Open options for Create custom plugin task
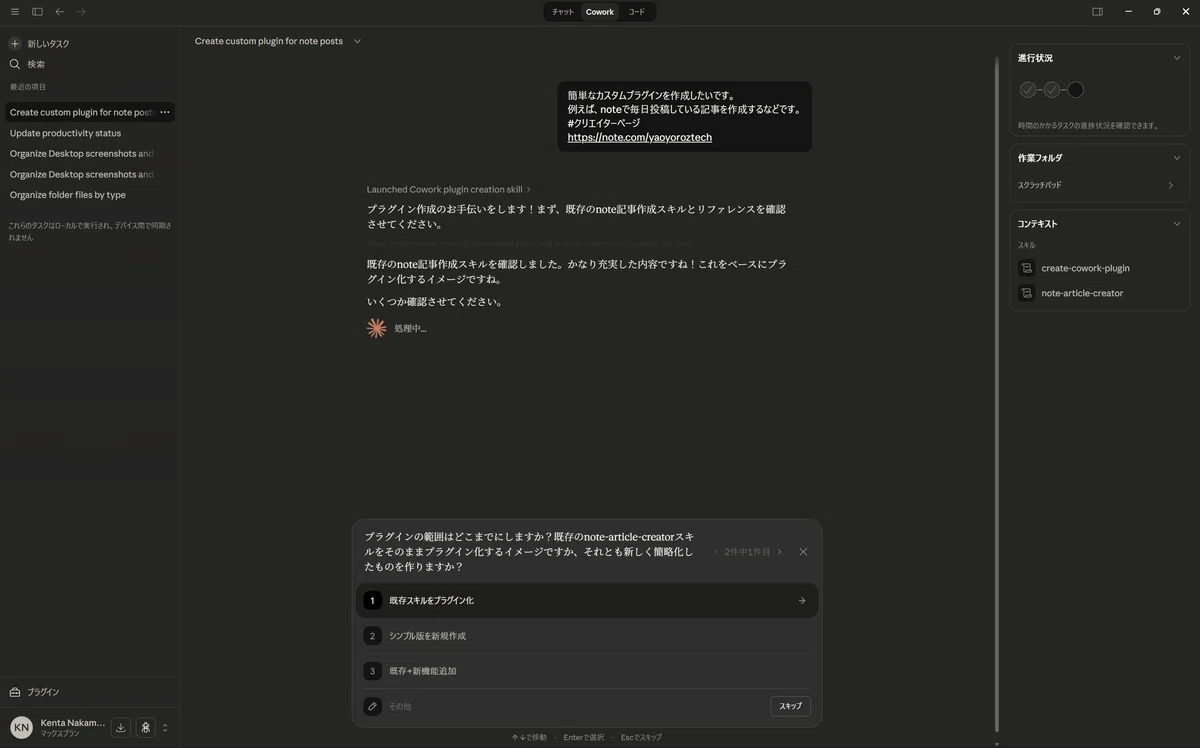 pyautogui.click(x=165, y=112)
